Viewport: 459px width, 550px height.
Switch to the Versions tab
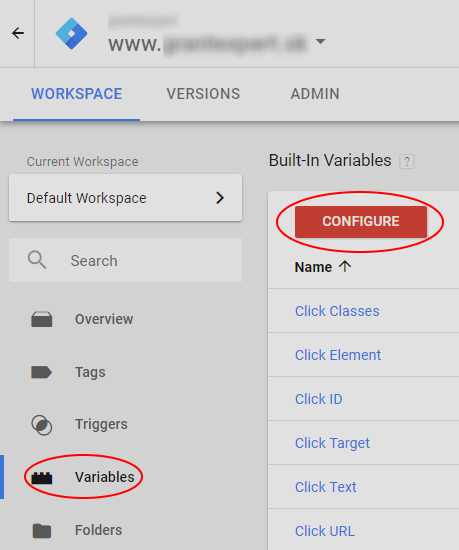[x=203, y=94]
